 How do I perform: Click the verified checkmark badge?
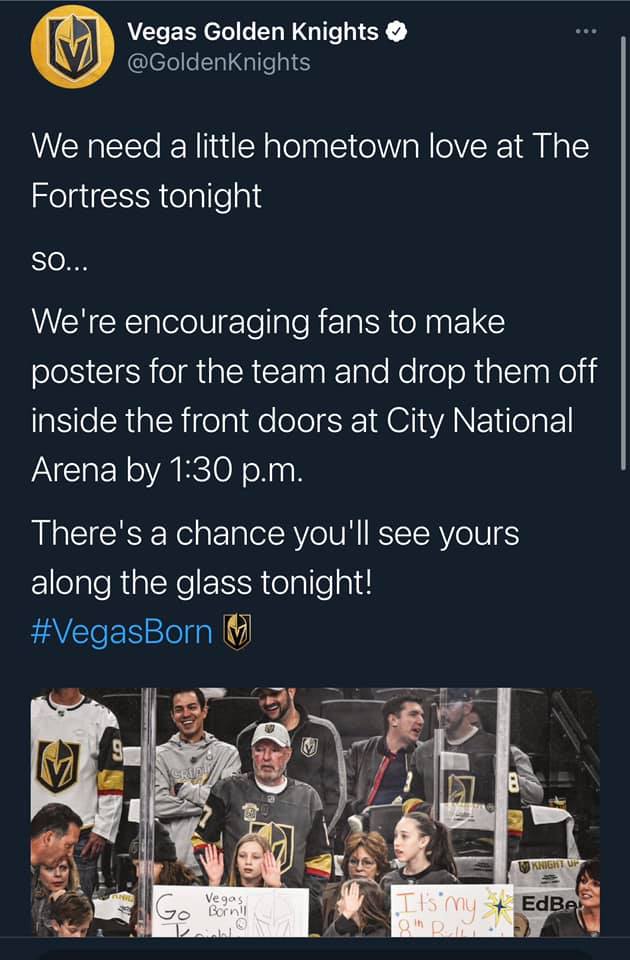397,32
